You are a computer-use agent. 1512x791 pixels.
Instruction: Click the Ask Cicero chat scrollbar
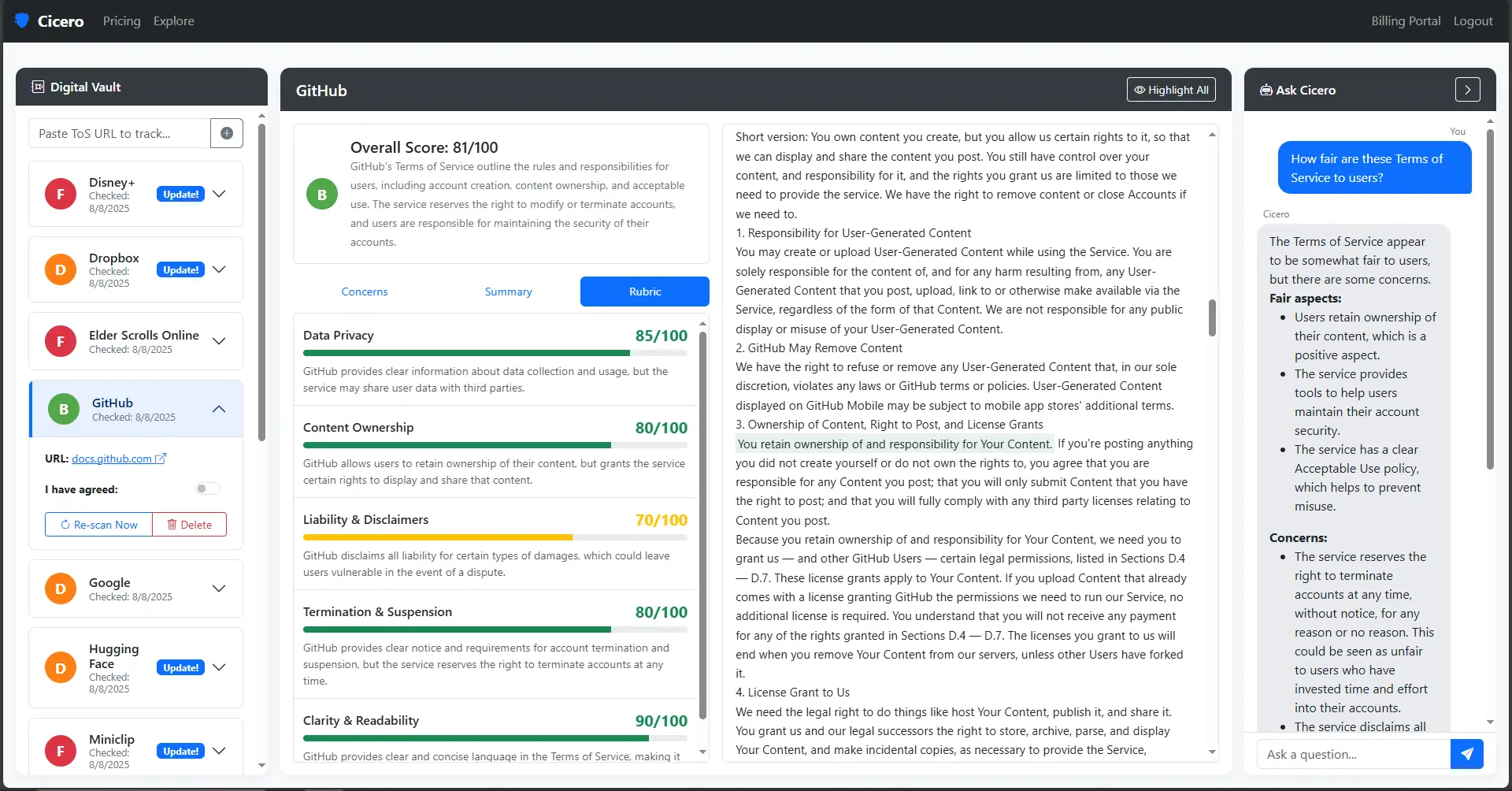tap(1490, 299)
